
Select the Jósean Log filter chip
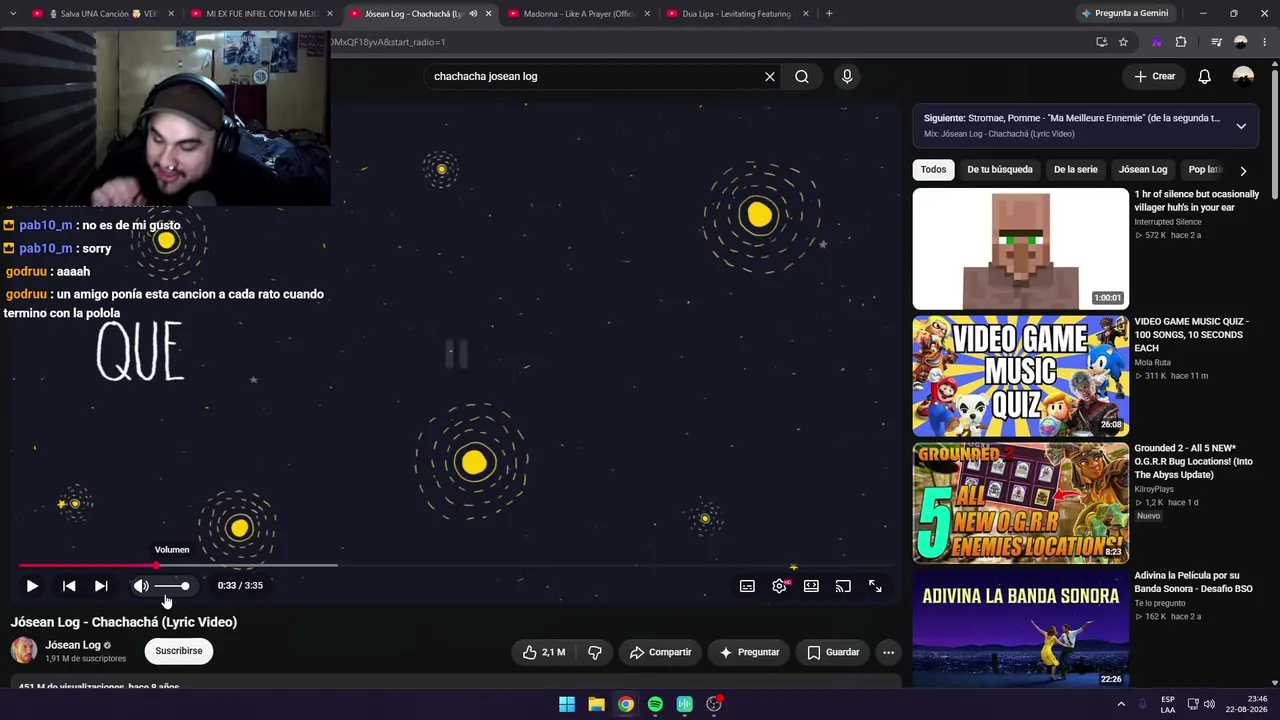(1143, 170)
